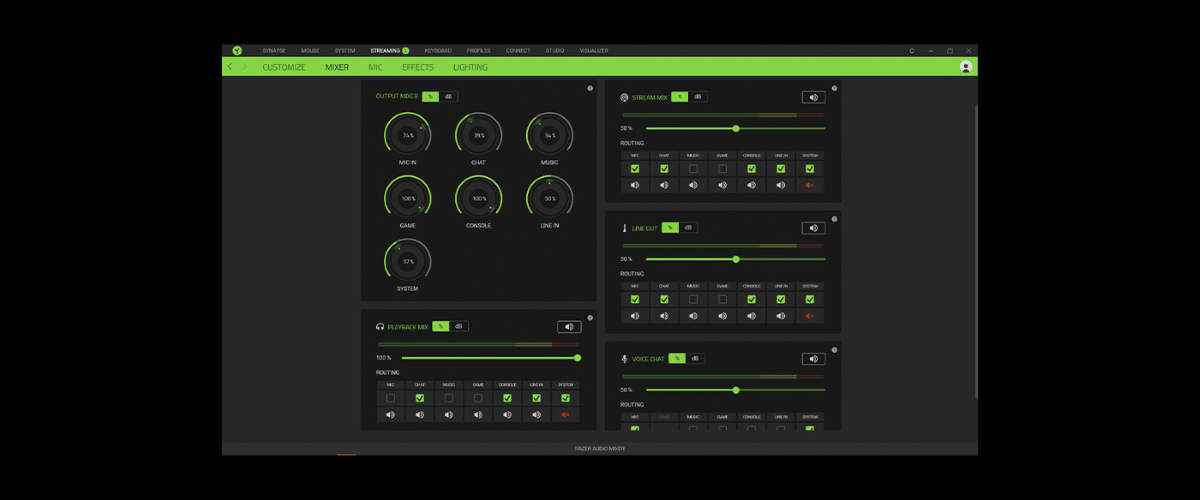Mute LINE IN channel in Stream Mix routing
The image size is (1200, 500).
(780, 185)
